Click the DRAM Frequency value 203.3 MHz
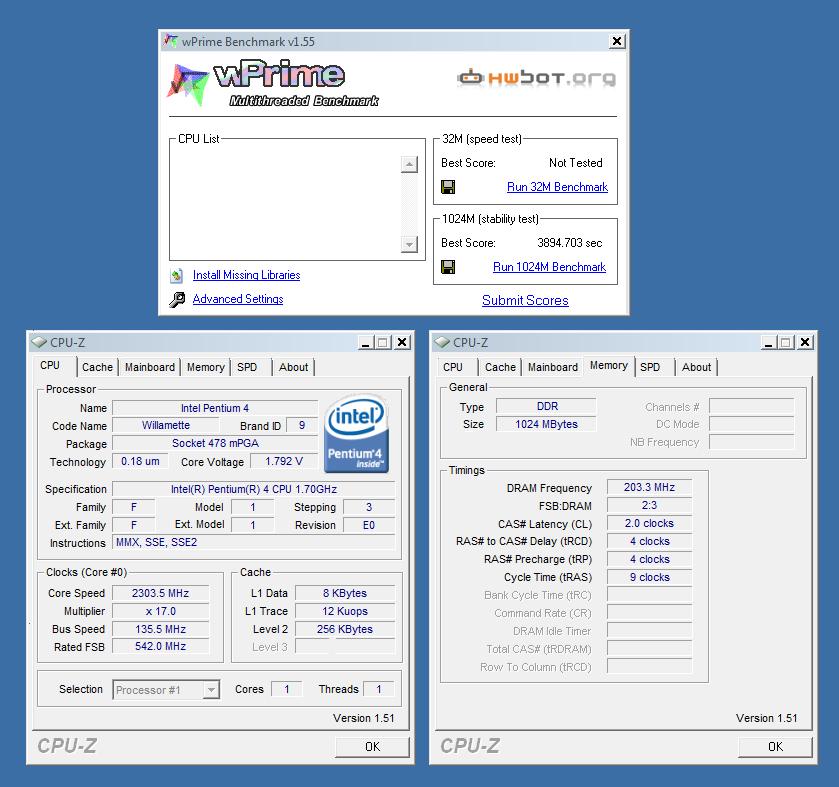The image size is (839, 787). [x=649, y=487]
